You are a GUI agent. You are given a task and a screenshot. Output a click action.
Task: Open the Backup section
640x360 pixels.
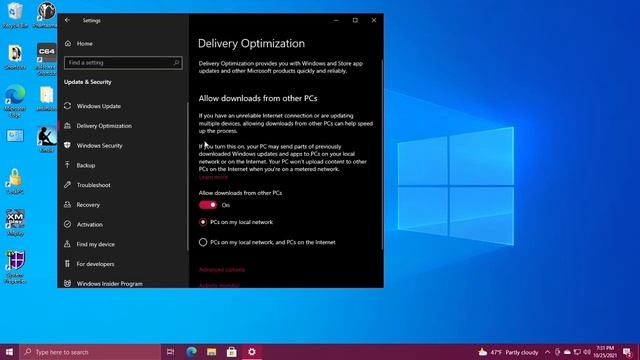[122, 165]
